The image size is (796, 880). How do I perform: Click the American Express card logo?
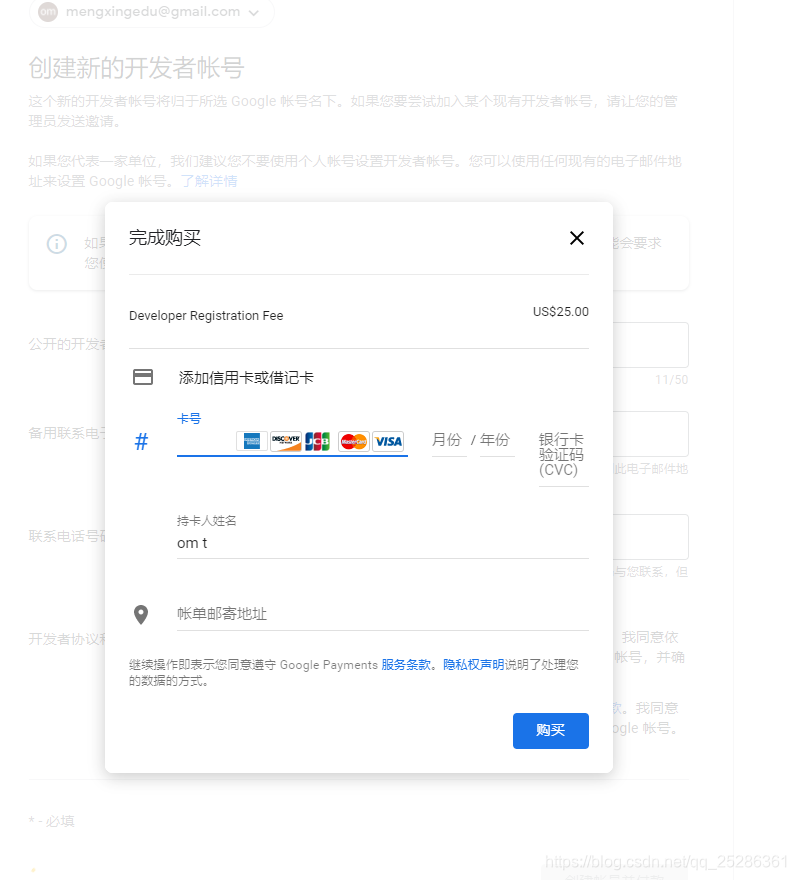point(251,441)
